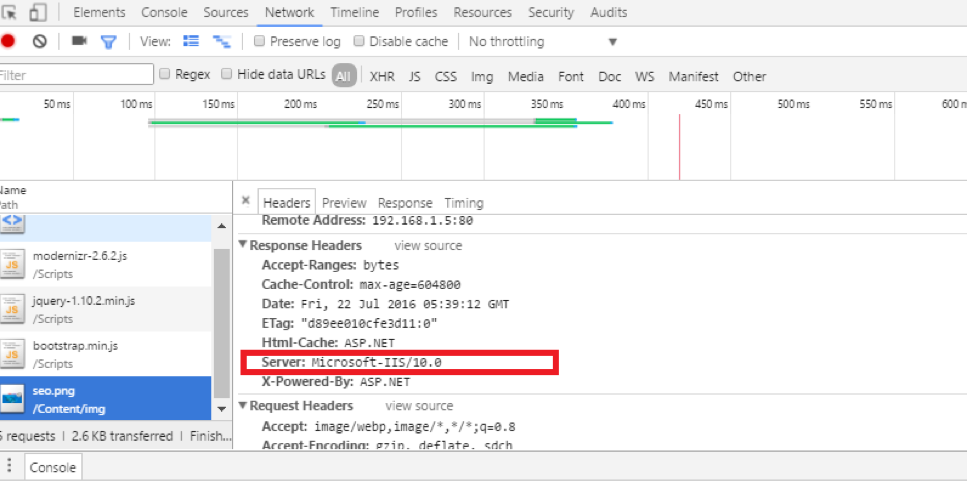This screenshot has width=967, height=482.
Task: Click the record network log button
Action: click(8, 42)
